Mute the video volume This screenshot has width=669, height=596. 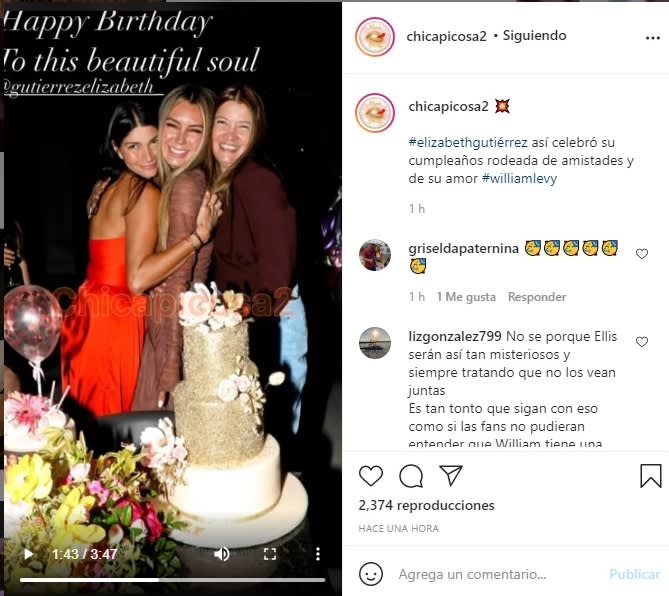pyautogui.click(x=222, y=553)
